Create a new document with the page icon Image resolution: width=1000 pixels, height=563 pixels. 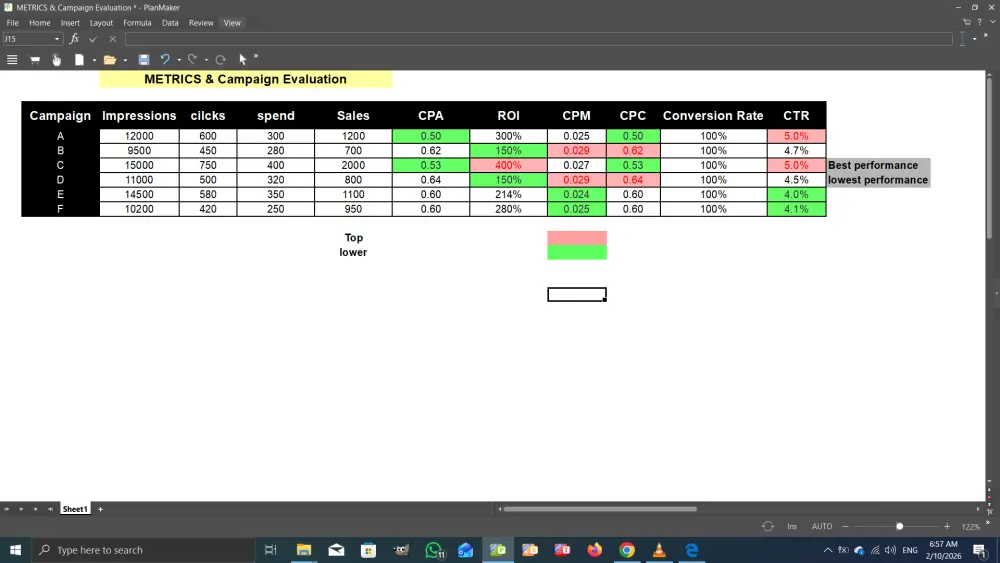point(79,60)
